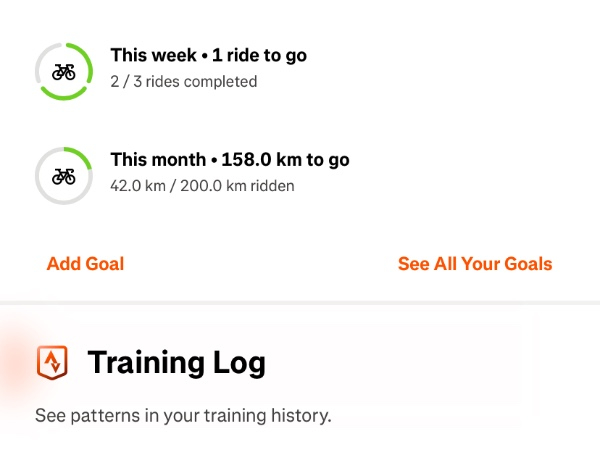Click the Add Goal link
The width and height of the screenshot is (600, 450).
[x=85, y=264]
